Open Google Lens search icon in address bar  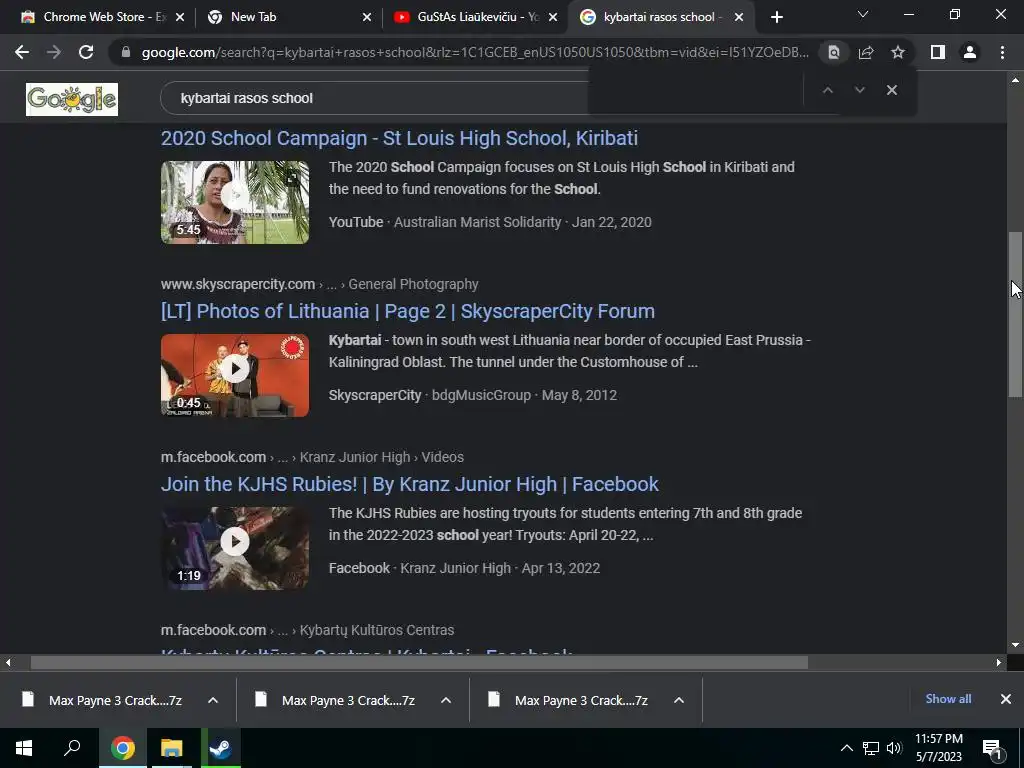[834, 52]
